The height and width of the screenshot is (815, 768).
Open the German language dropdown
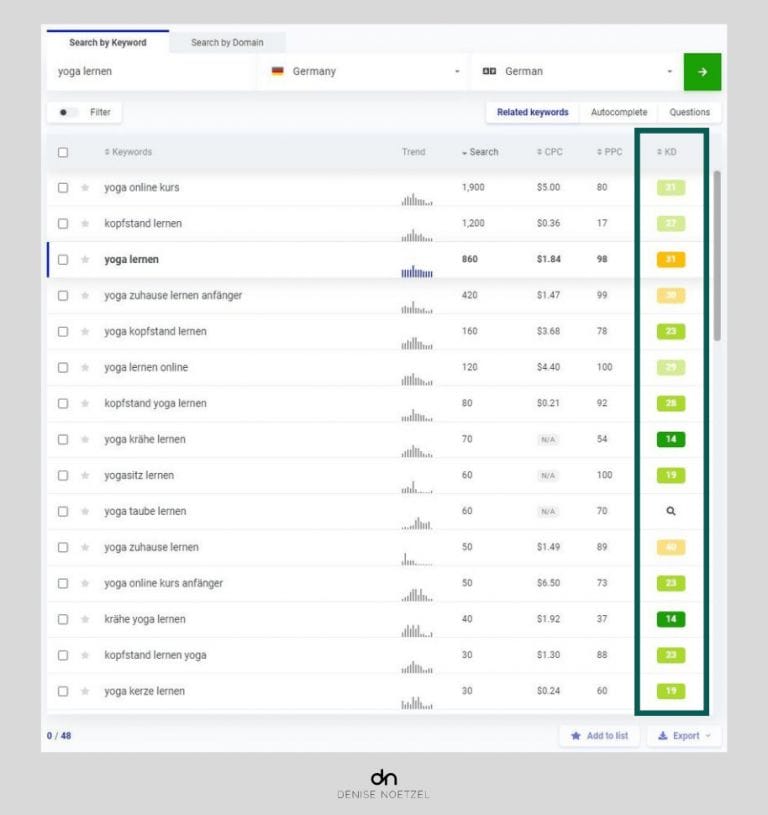(577, 71)
